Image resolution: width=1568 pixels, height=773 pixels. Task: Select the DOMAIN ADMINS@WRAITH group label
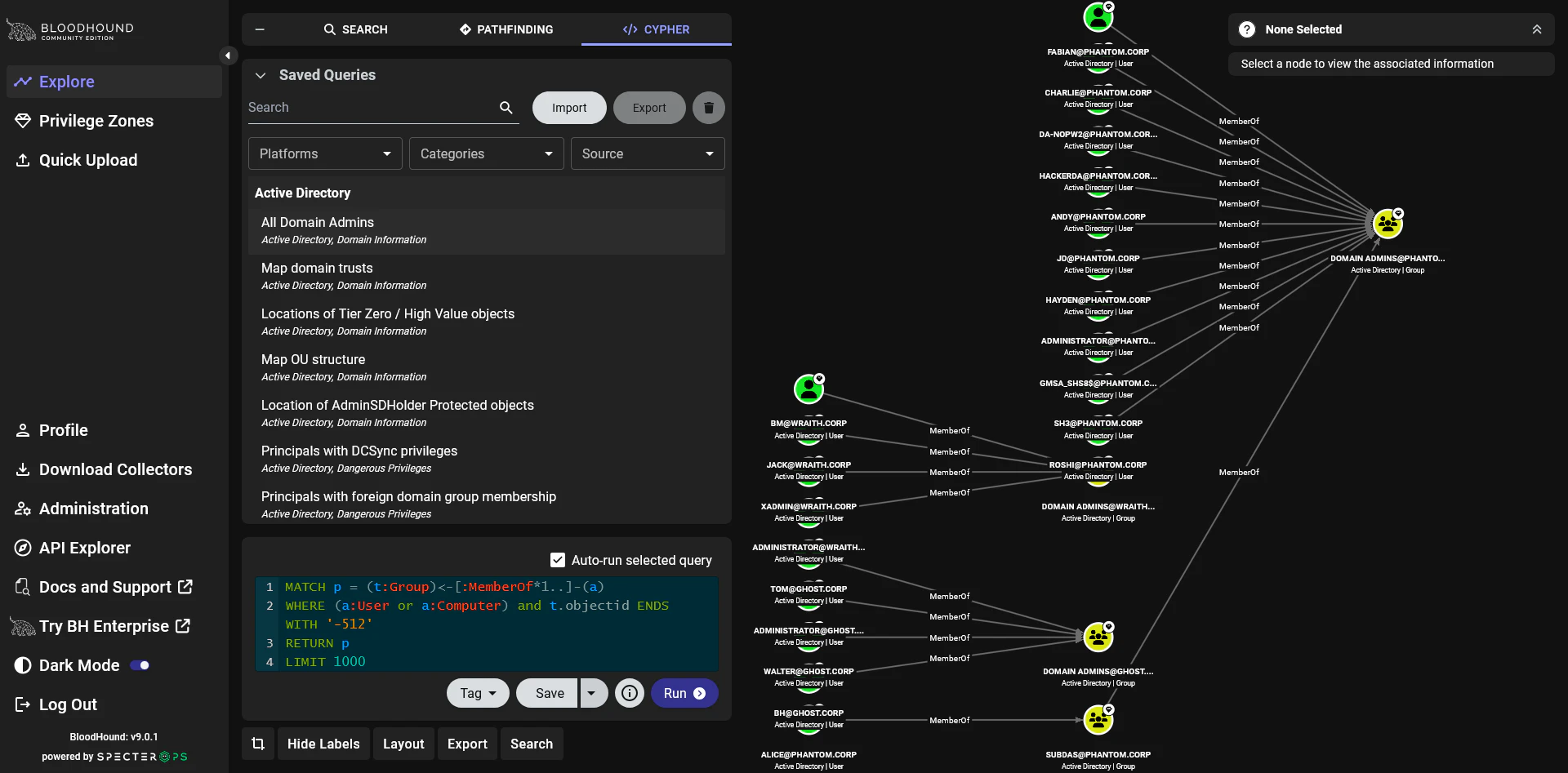click(1098, 507)
